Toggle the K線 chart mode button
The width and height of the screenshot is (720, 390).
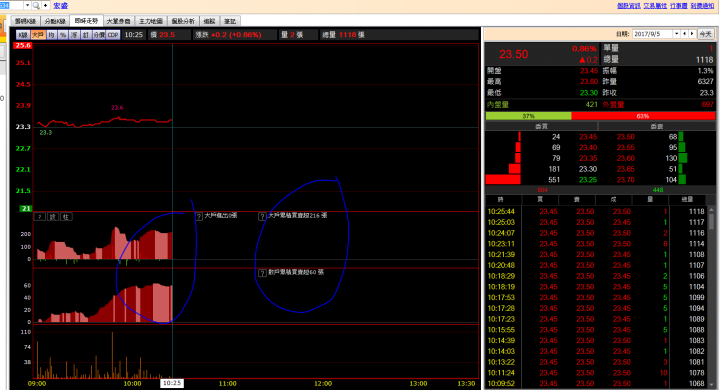point(23,35)
